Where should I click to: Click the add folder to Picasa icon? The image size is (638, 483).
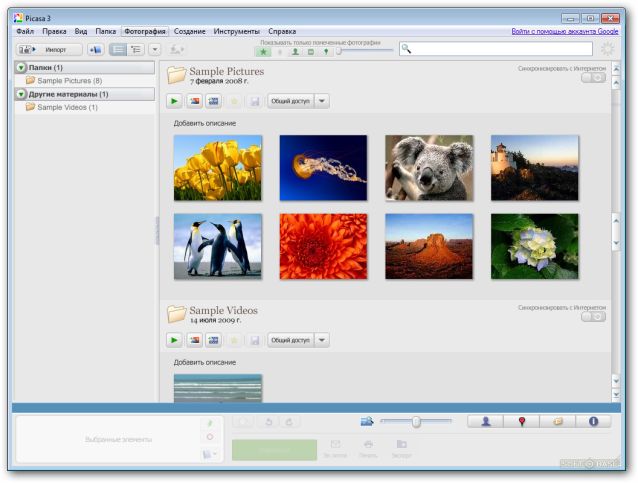tap(96, 50)
